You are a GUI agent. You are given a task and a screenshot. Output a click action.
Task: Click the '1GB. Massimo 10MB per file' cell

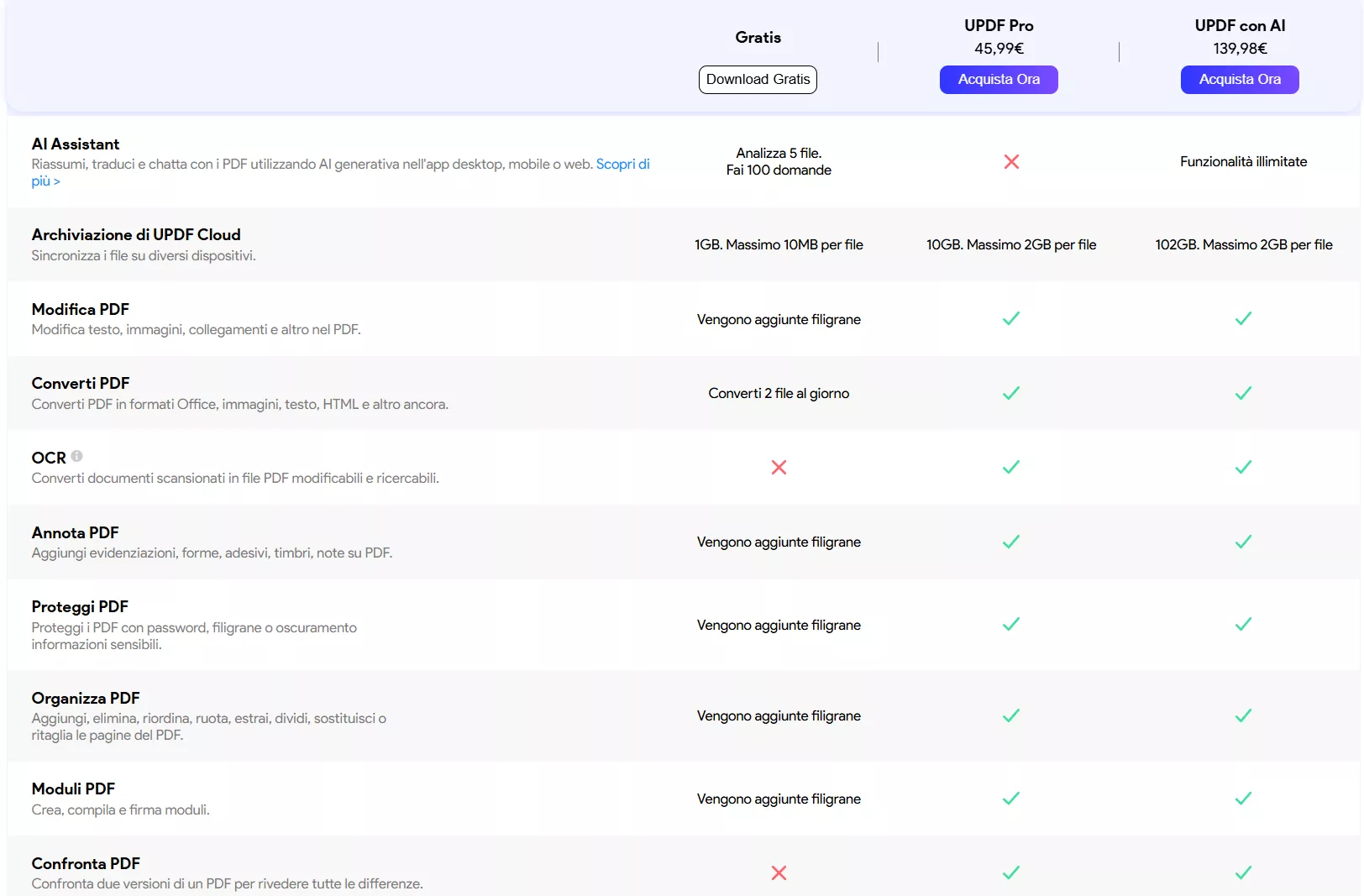coord(779,244)
